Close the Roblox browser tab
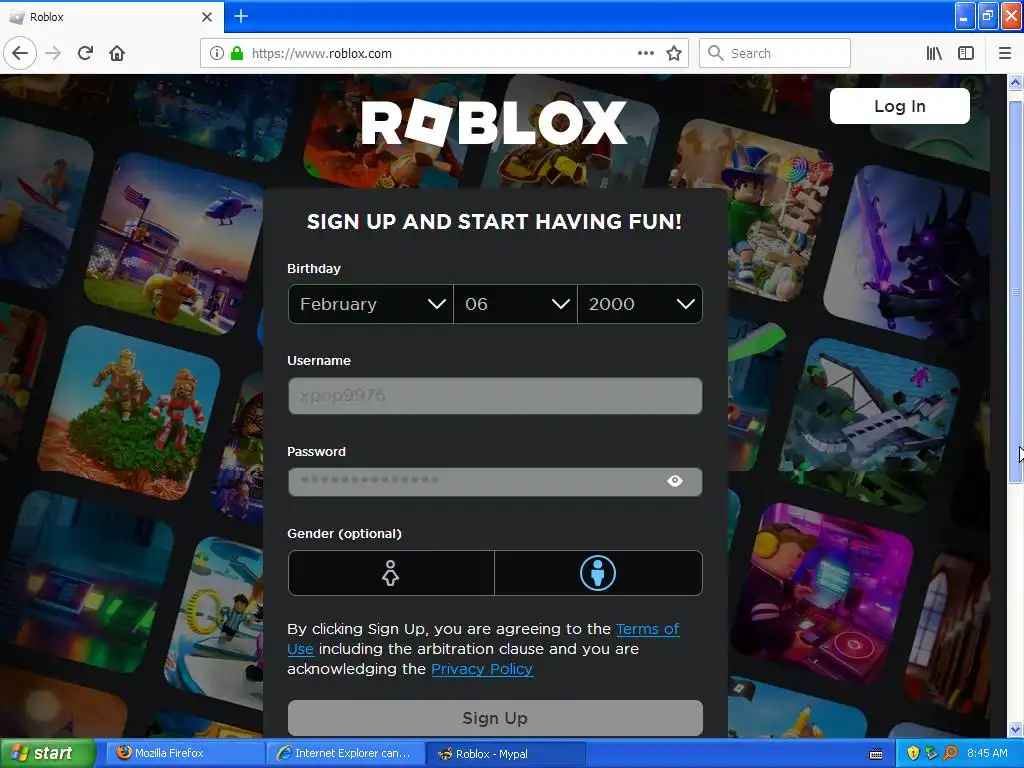This screenshot has height=768, width=1024. click(x=207, y=17)
